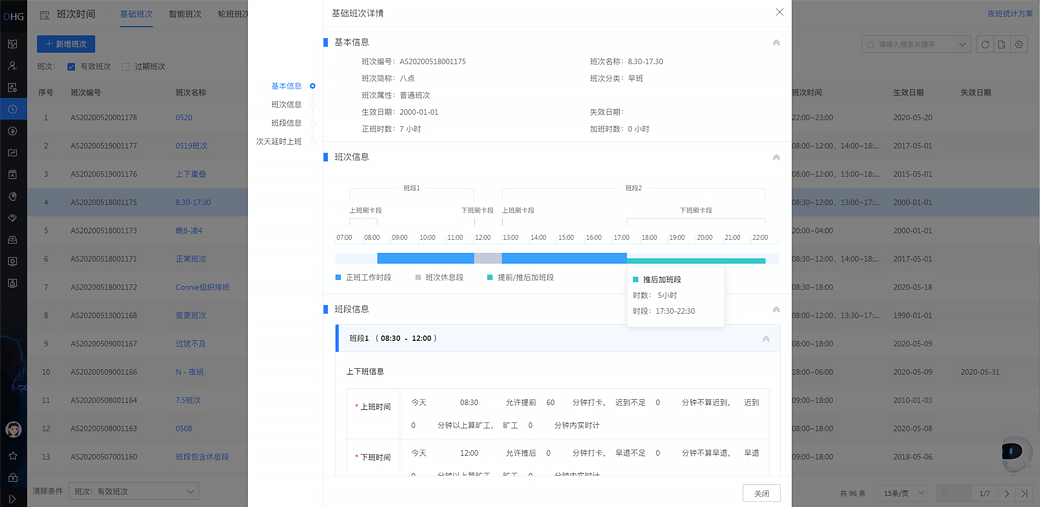Close the 基础班次详情 dialog with the X

[x=779, y=12]
